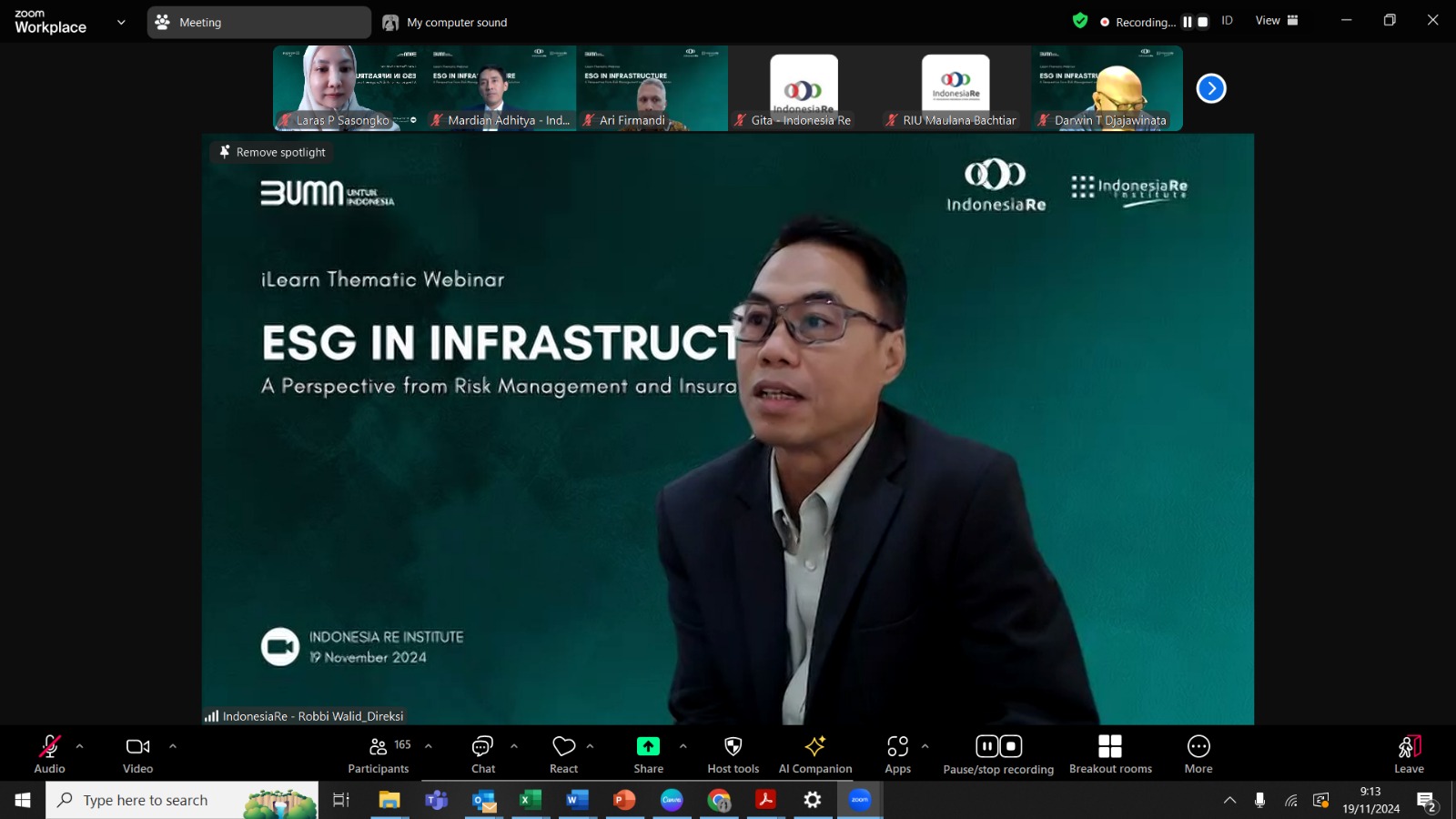
Task: Expand React options caret
Action: coord(591,746)
